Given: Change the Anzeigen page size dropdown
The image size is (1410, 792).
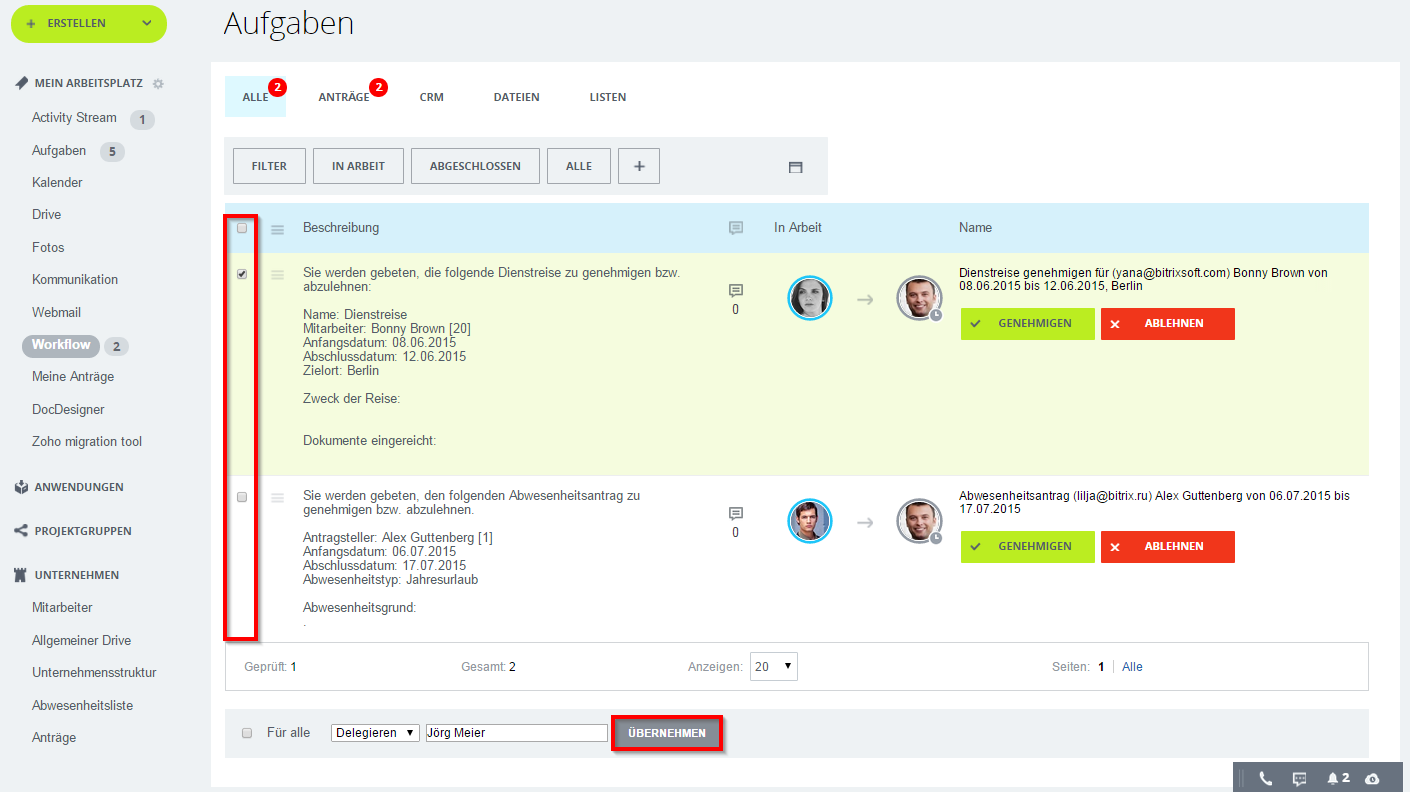Looking at the screenshot, I should pos(773,666).
